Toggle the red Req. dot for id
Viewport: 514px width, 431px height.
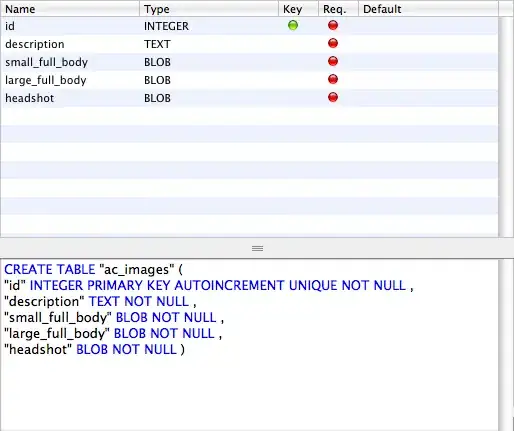click(333, 25)
